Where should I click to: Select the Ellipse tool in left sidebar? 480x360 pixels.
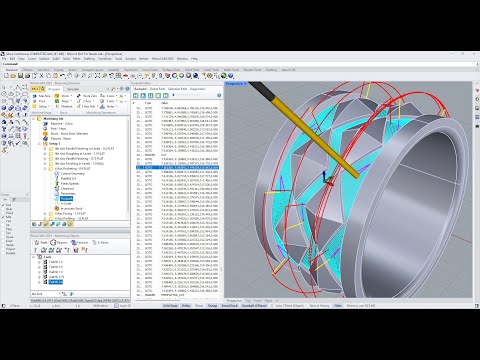11,94
